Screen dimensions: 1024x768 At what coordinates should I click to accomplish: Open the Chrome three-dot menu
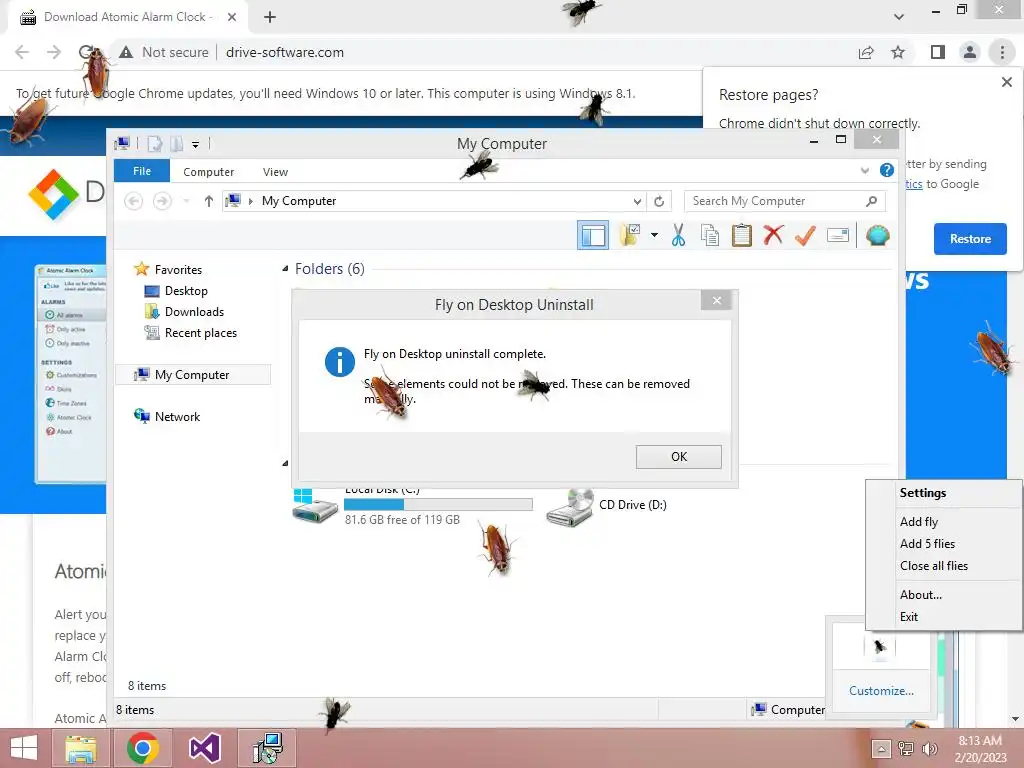point(1002,52)
